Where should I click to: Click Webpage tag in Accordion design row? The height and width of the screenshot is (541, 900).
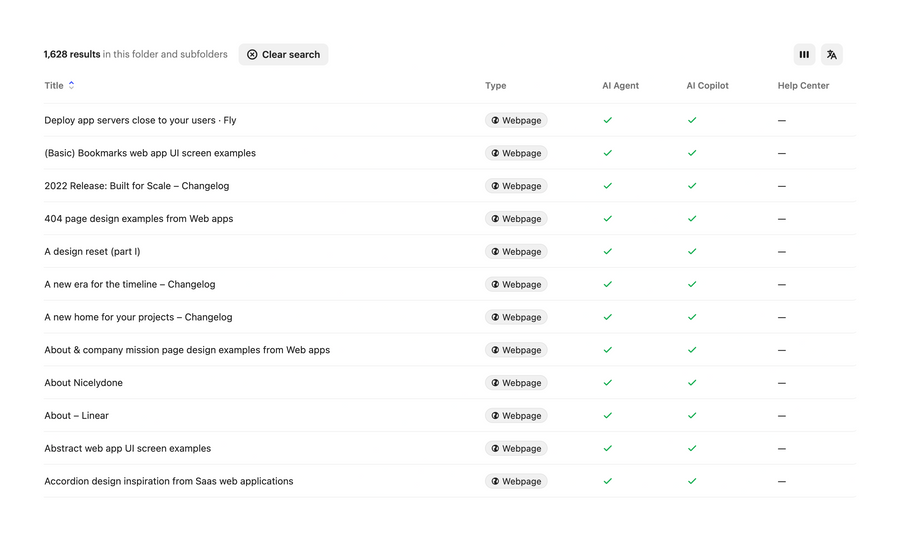tap(516, 481)
